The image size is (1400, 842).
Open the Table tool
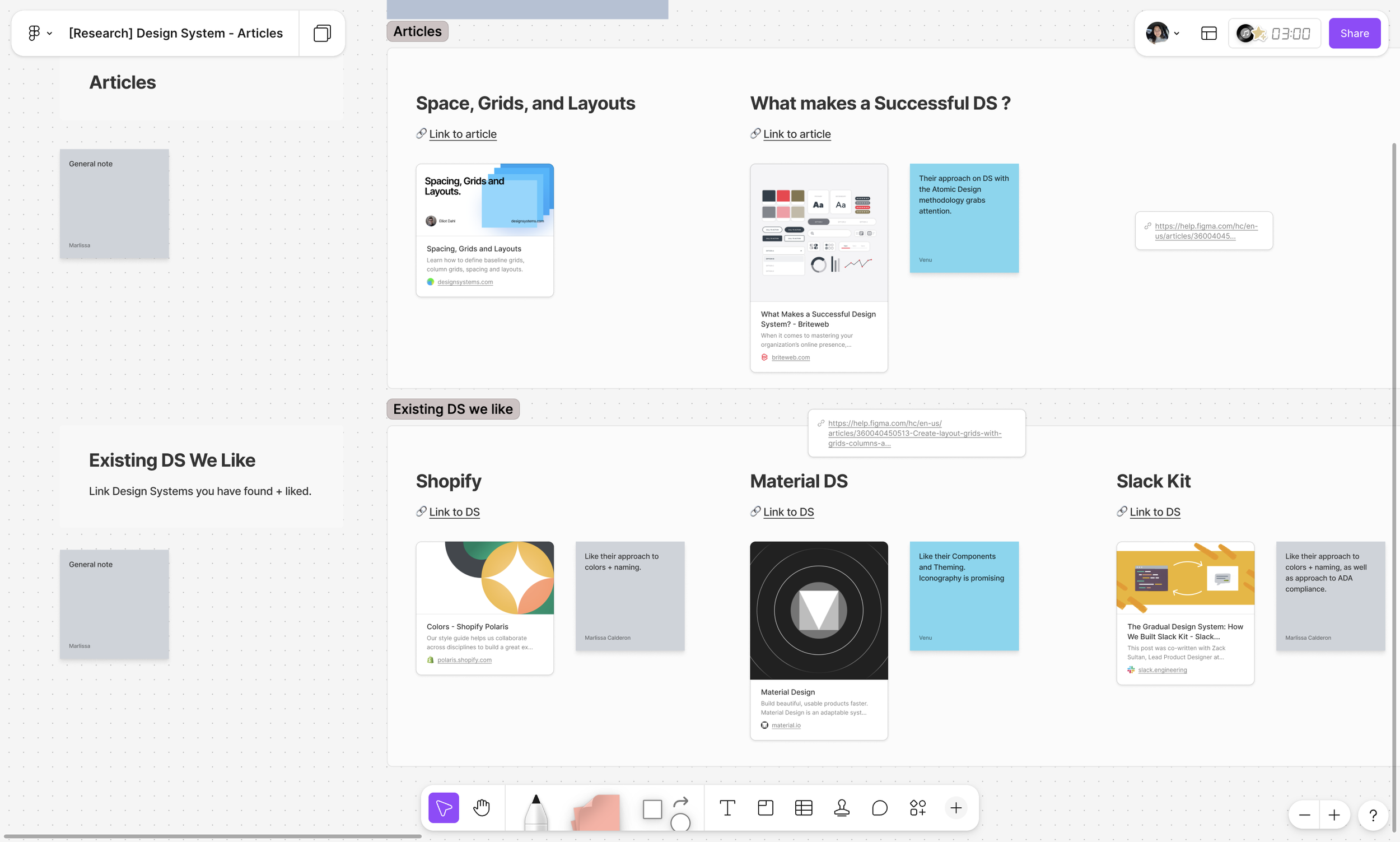point(804,807)
